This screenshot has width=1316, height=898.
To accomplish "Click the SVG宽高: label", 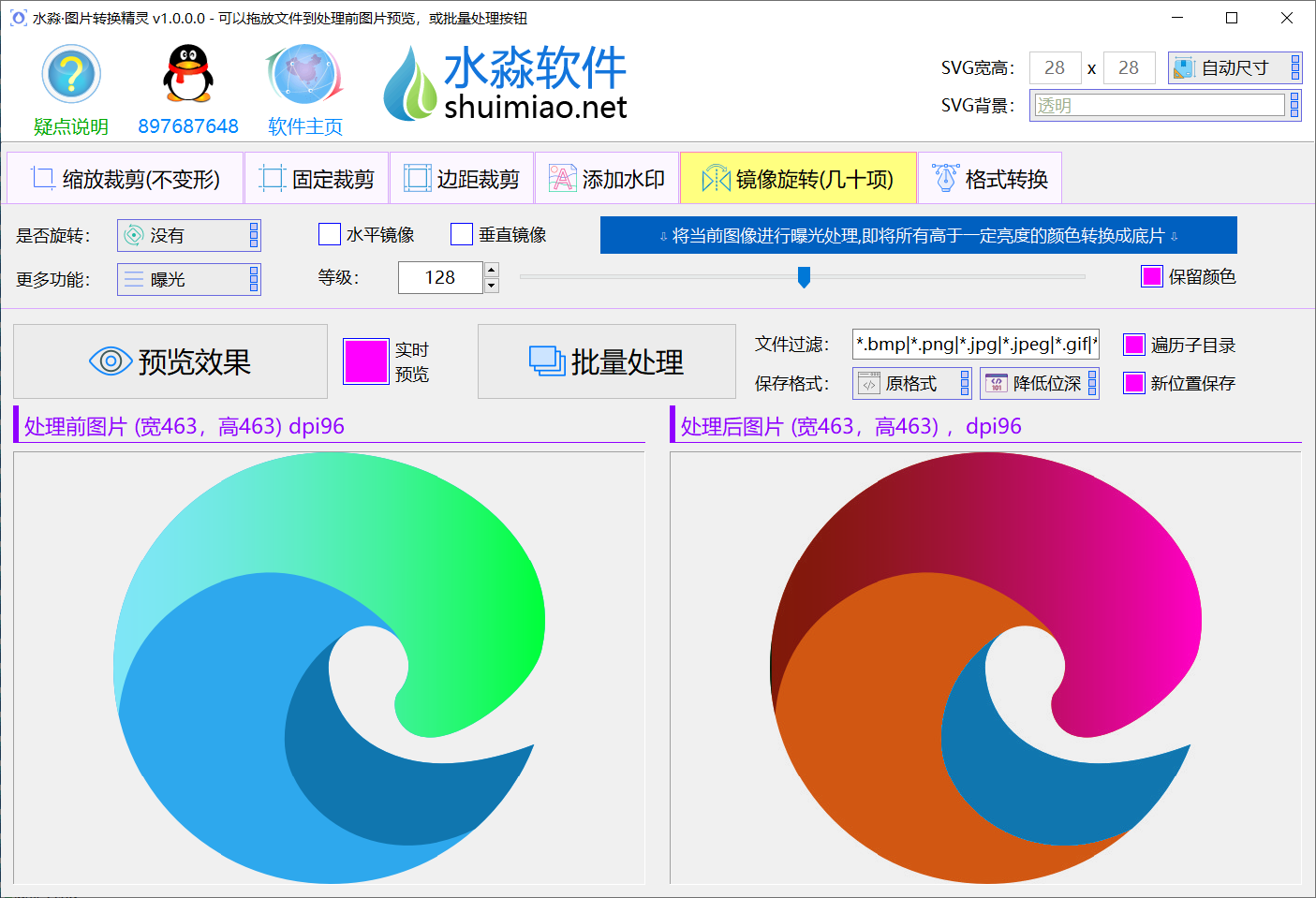I will 978,68.
